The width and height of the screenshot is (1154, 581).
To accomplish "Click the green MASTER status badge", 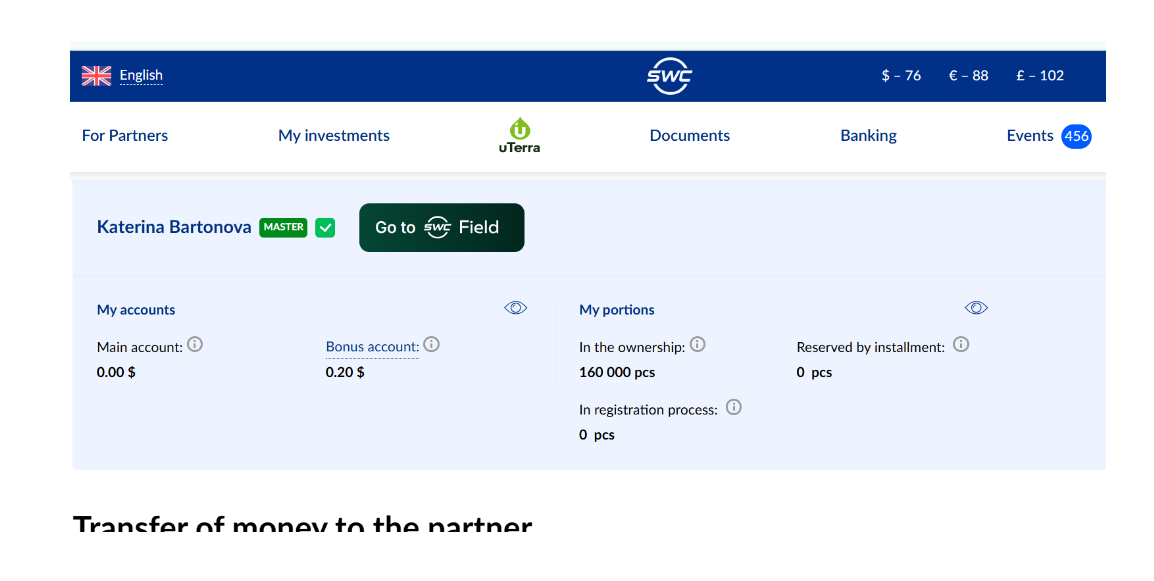I will pos(283,228).
